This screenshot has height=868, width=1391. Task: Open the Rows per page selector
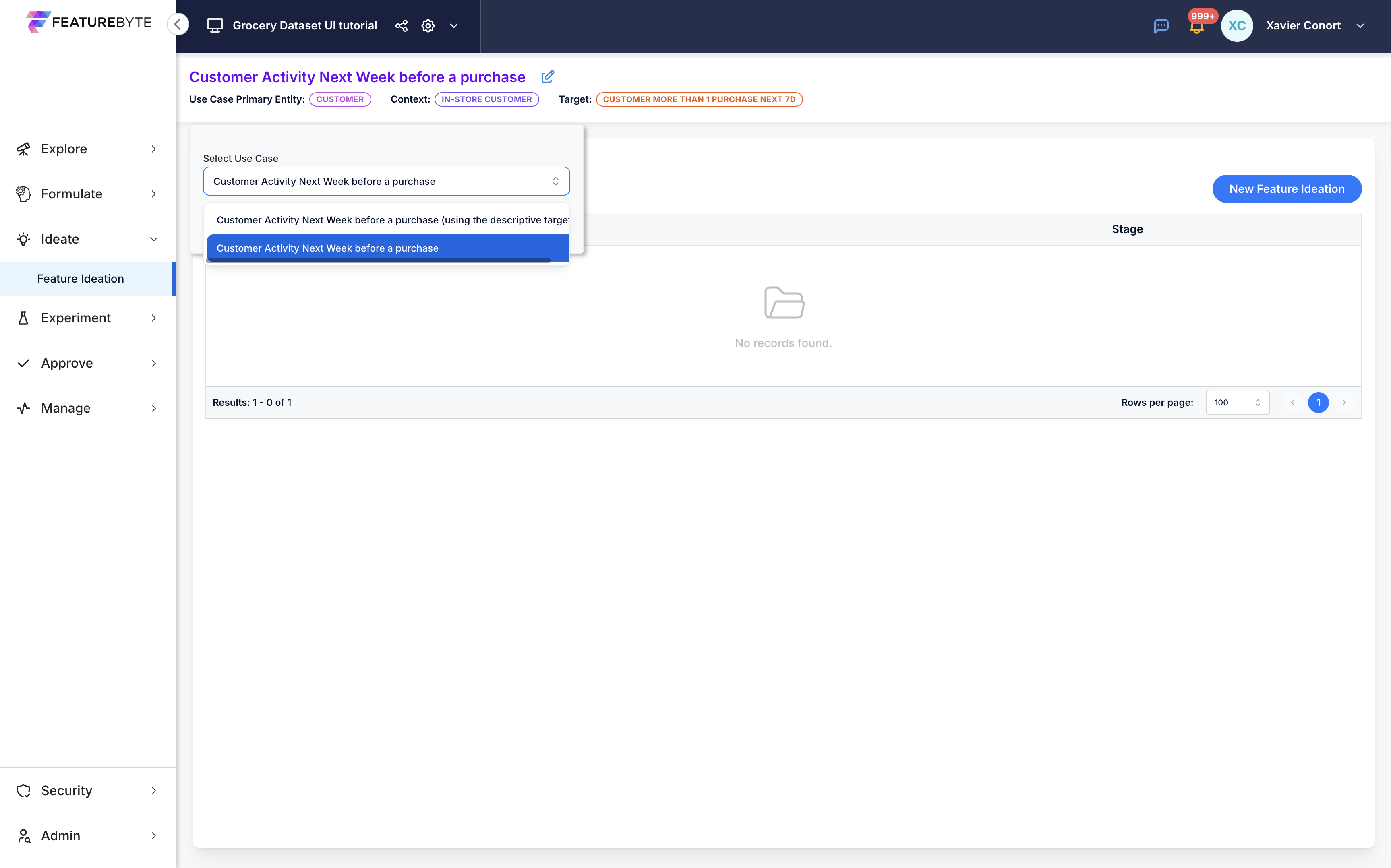pyautogui.click(x=1237, y=403)
